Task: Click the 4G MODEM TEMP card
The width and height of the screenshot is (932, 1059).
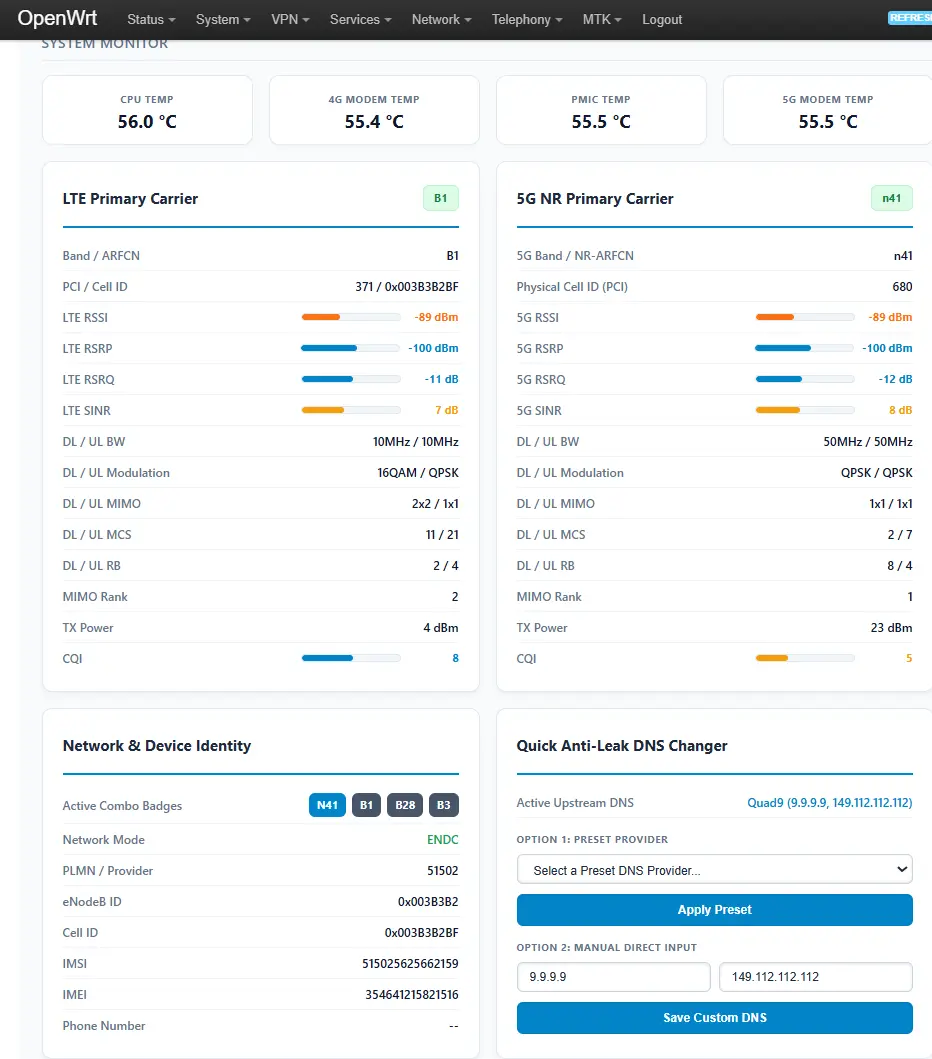Action: coord(374,110)
